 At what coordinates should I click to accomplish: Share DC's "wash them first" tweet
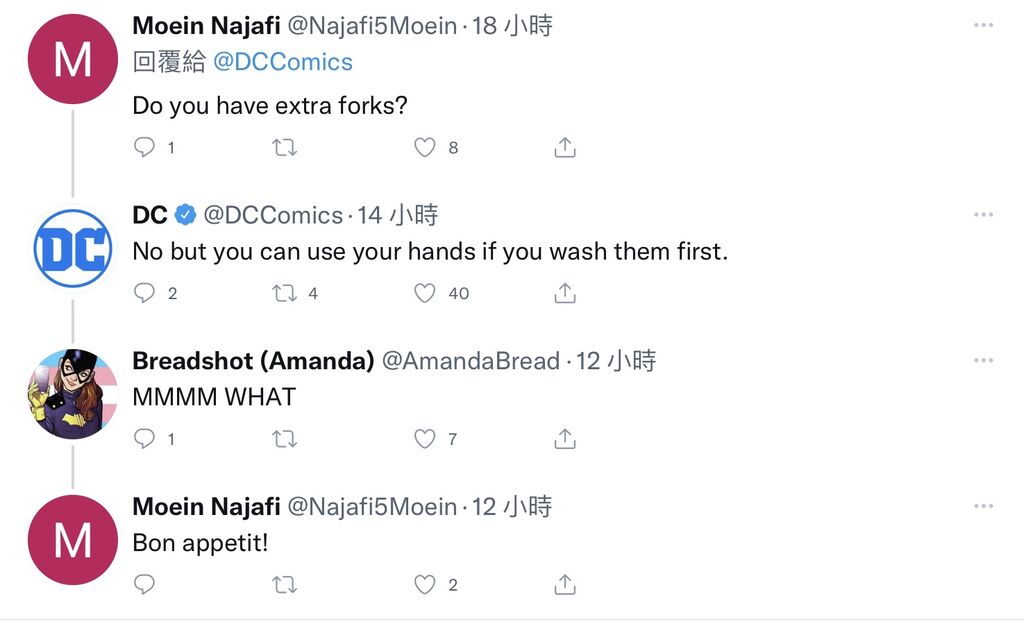tap(565, 293)
